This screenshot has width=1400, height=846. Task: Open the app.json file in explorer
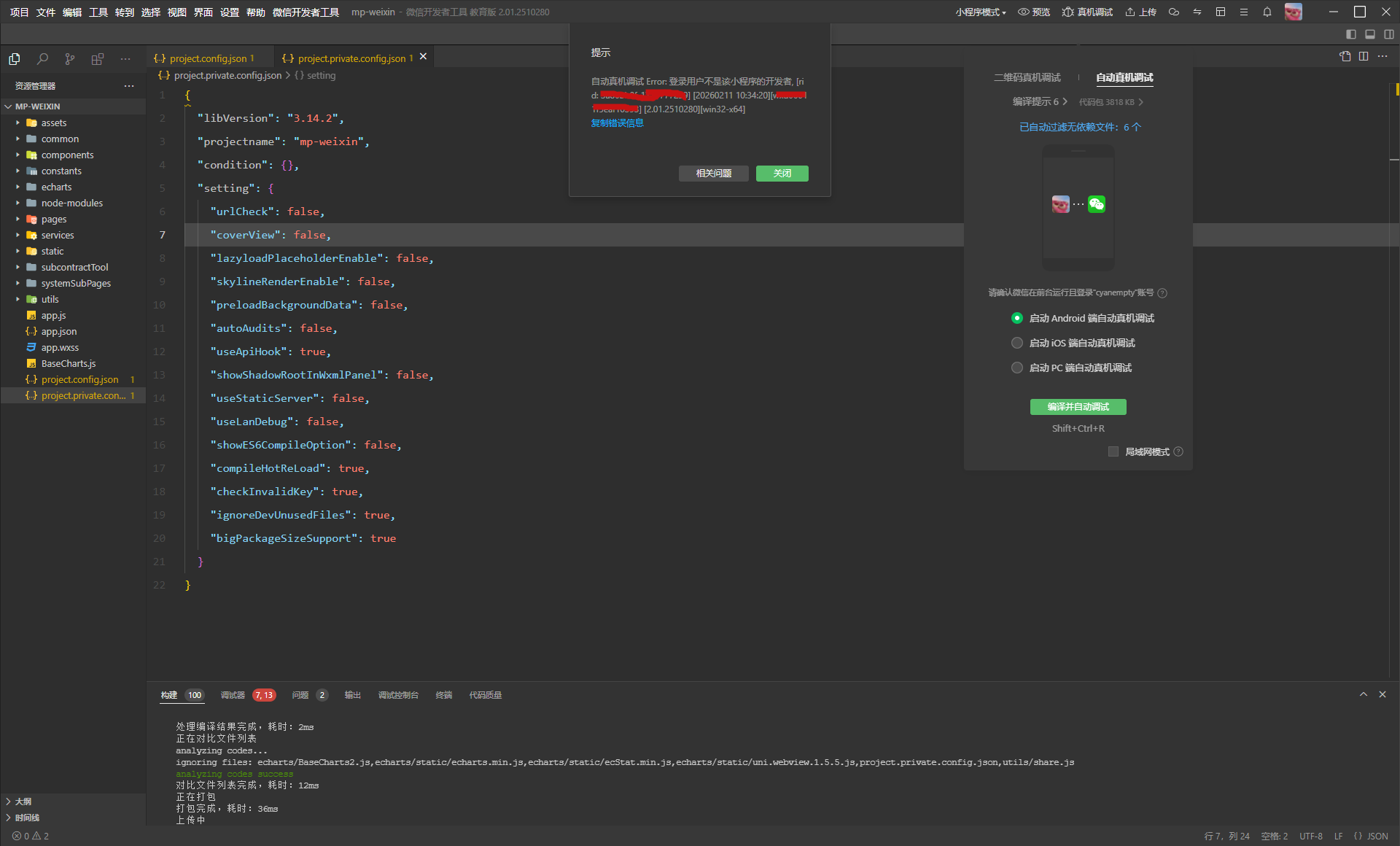[58, 331]
